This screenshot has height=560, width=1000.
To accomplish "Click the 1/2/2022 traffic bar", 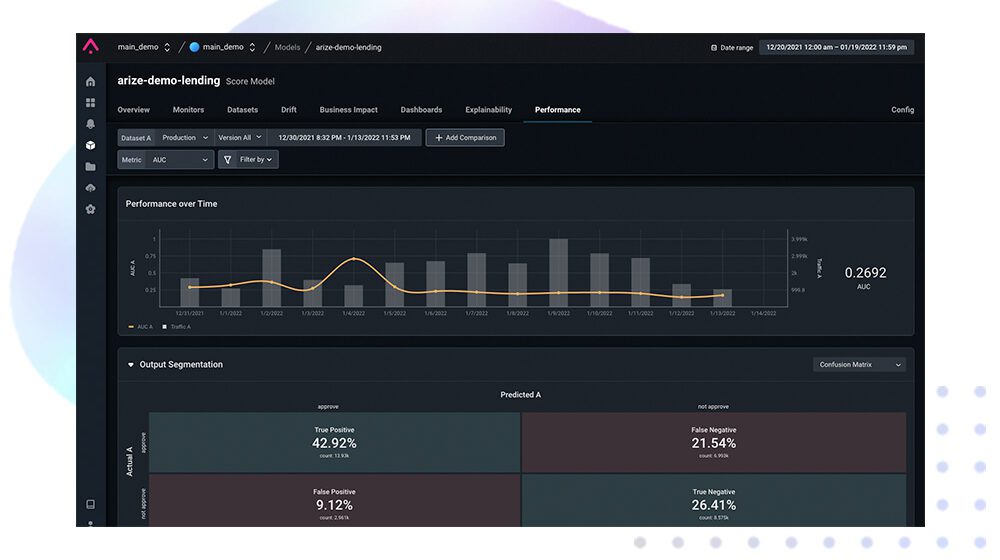I will 272,278.
